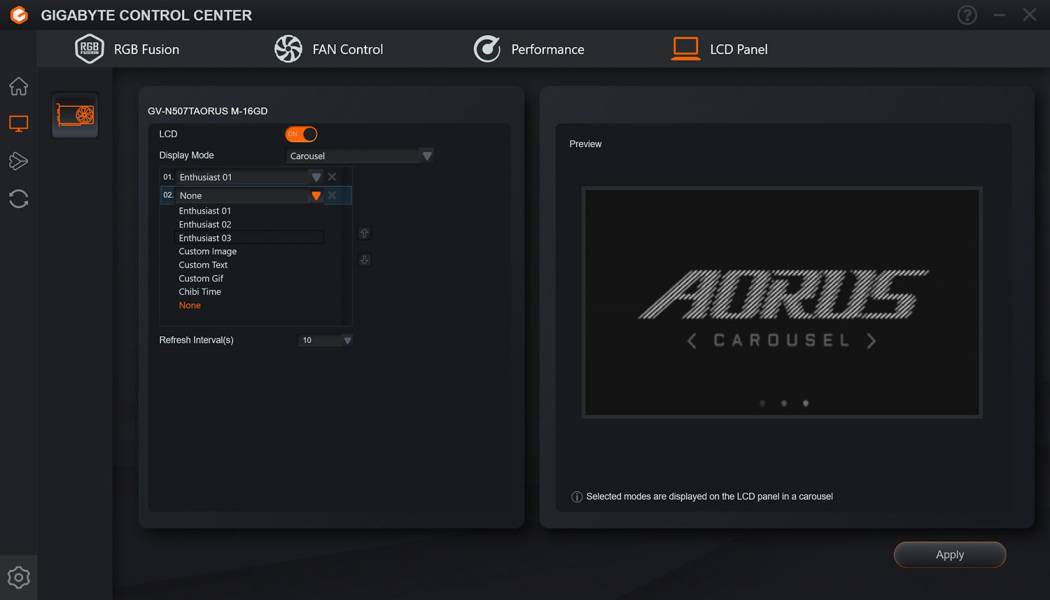Open the help question mark icon
1050x600 pixels.
967,15
